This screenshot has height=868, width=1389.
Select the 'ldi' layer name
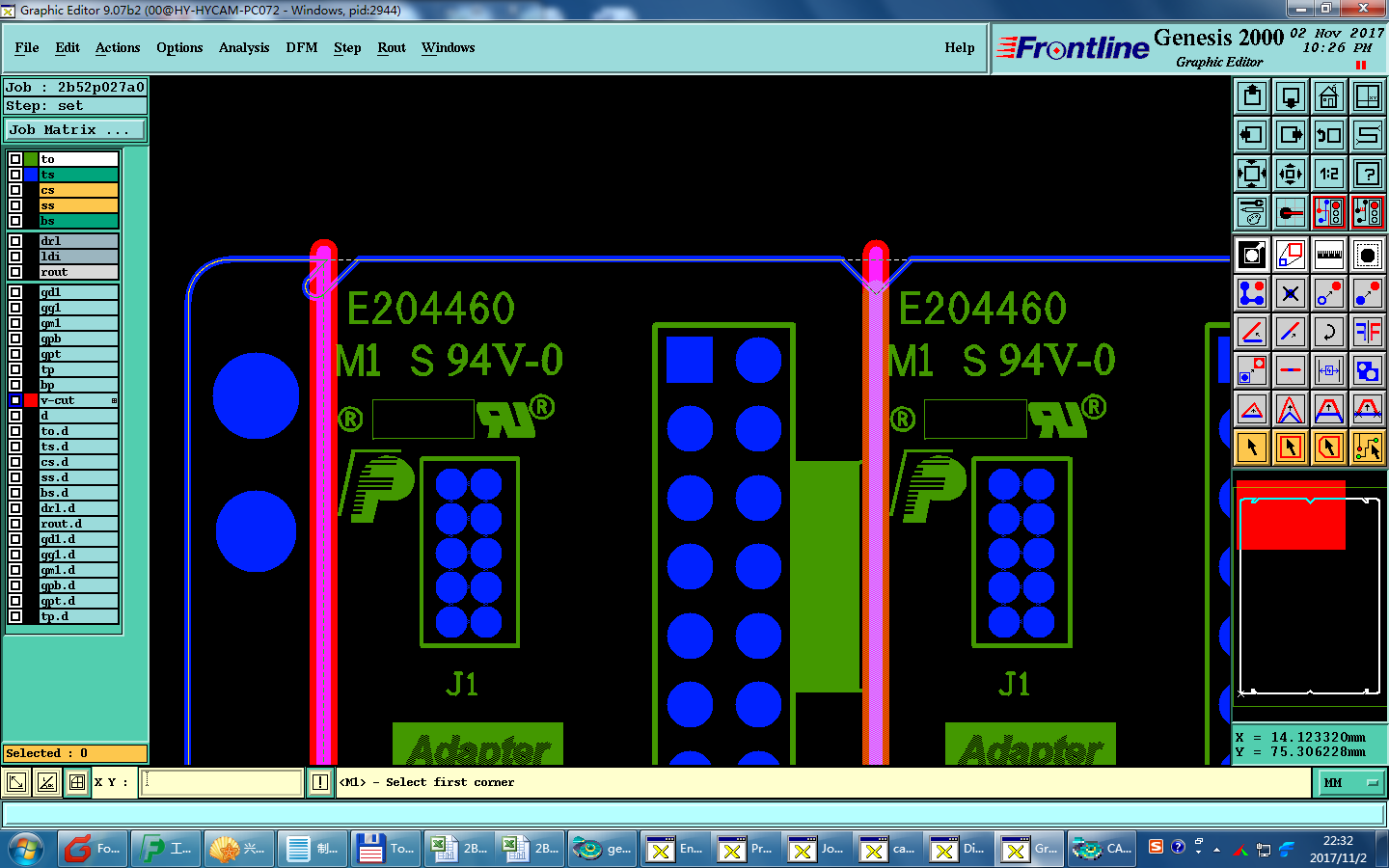78,257
